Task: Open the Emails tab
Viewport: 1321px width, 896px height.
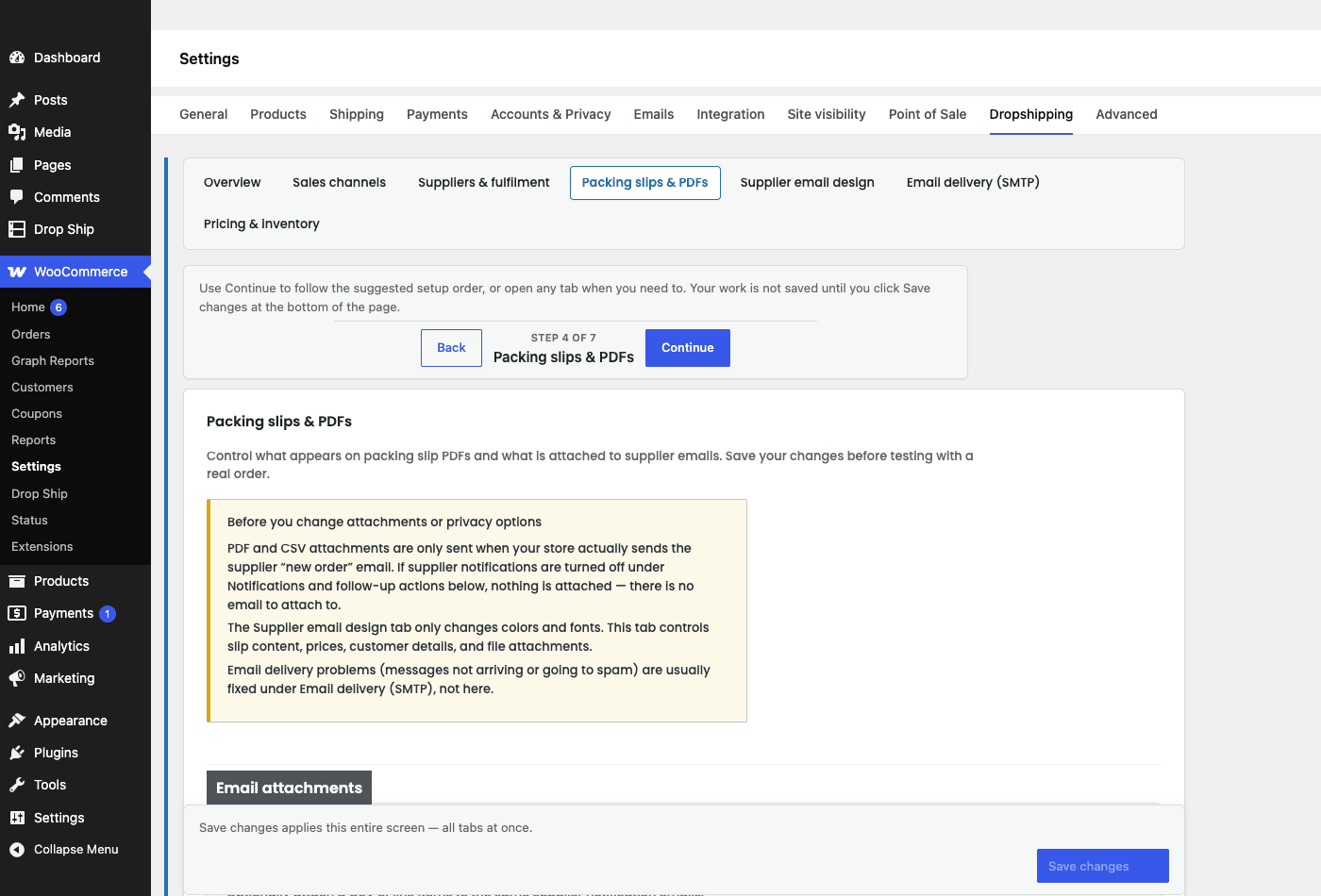Action: click(x=654, y=114)
